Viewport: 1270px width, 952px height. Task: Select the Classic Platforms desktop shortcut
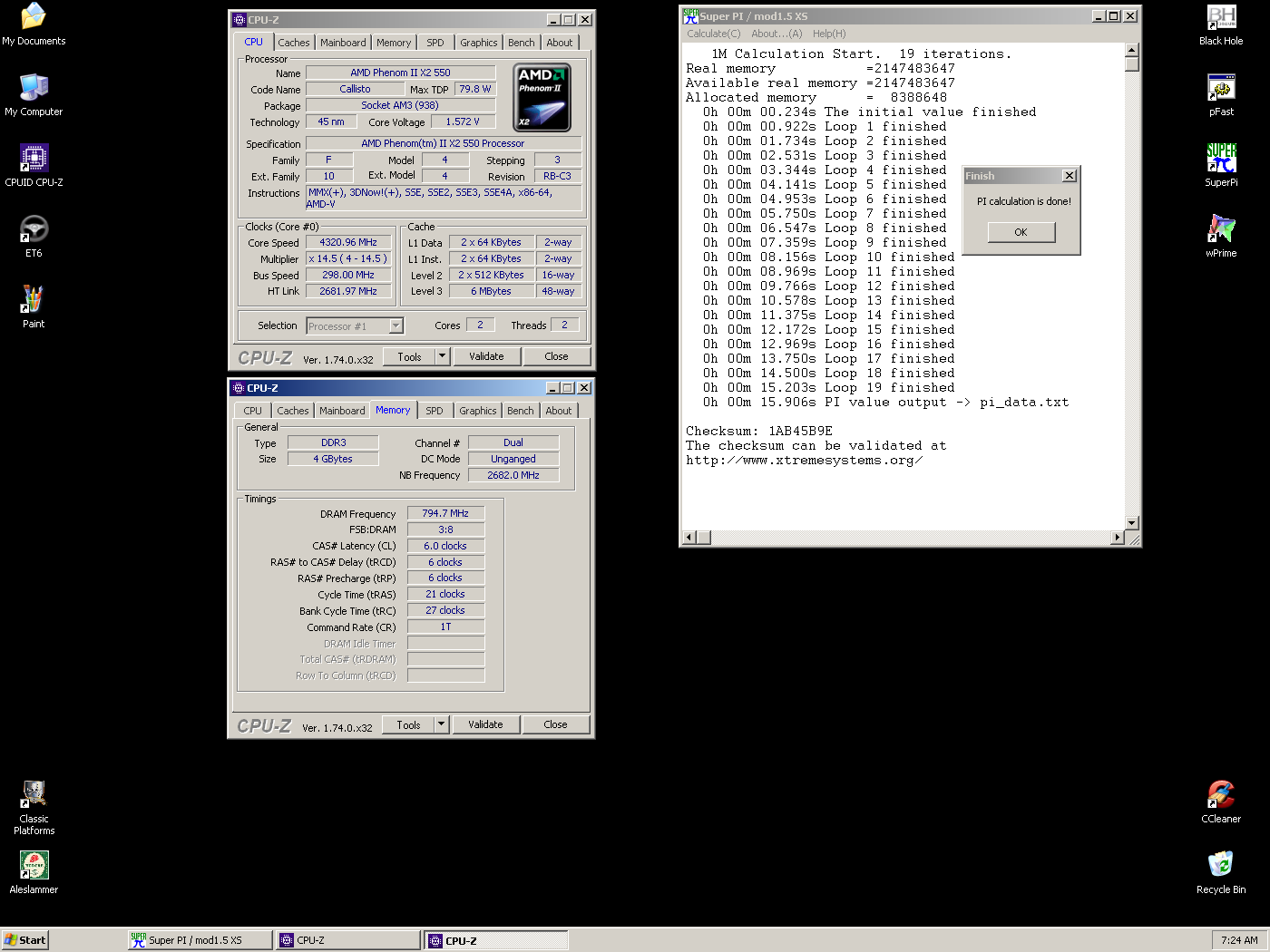click(x=34, y=808)
